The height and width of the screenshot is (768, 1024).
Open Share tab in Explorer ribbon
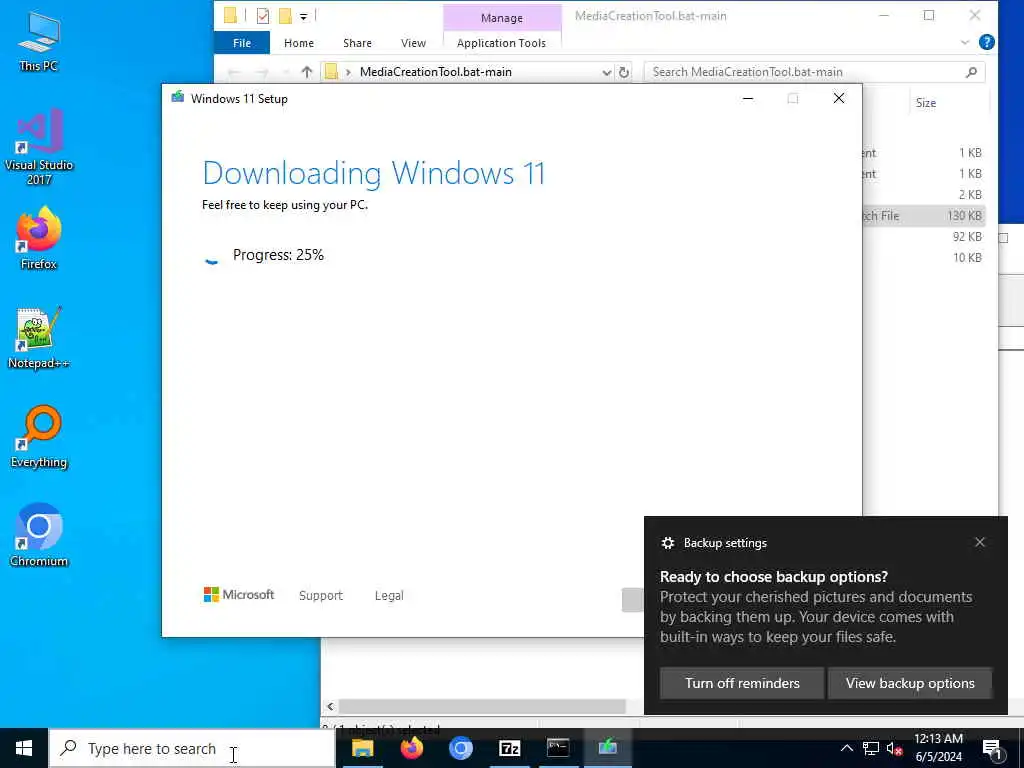pyautogui.click(x=357, y=43)
